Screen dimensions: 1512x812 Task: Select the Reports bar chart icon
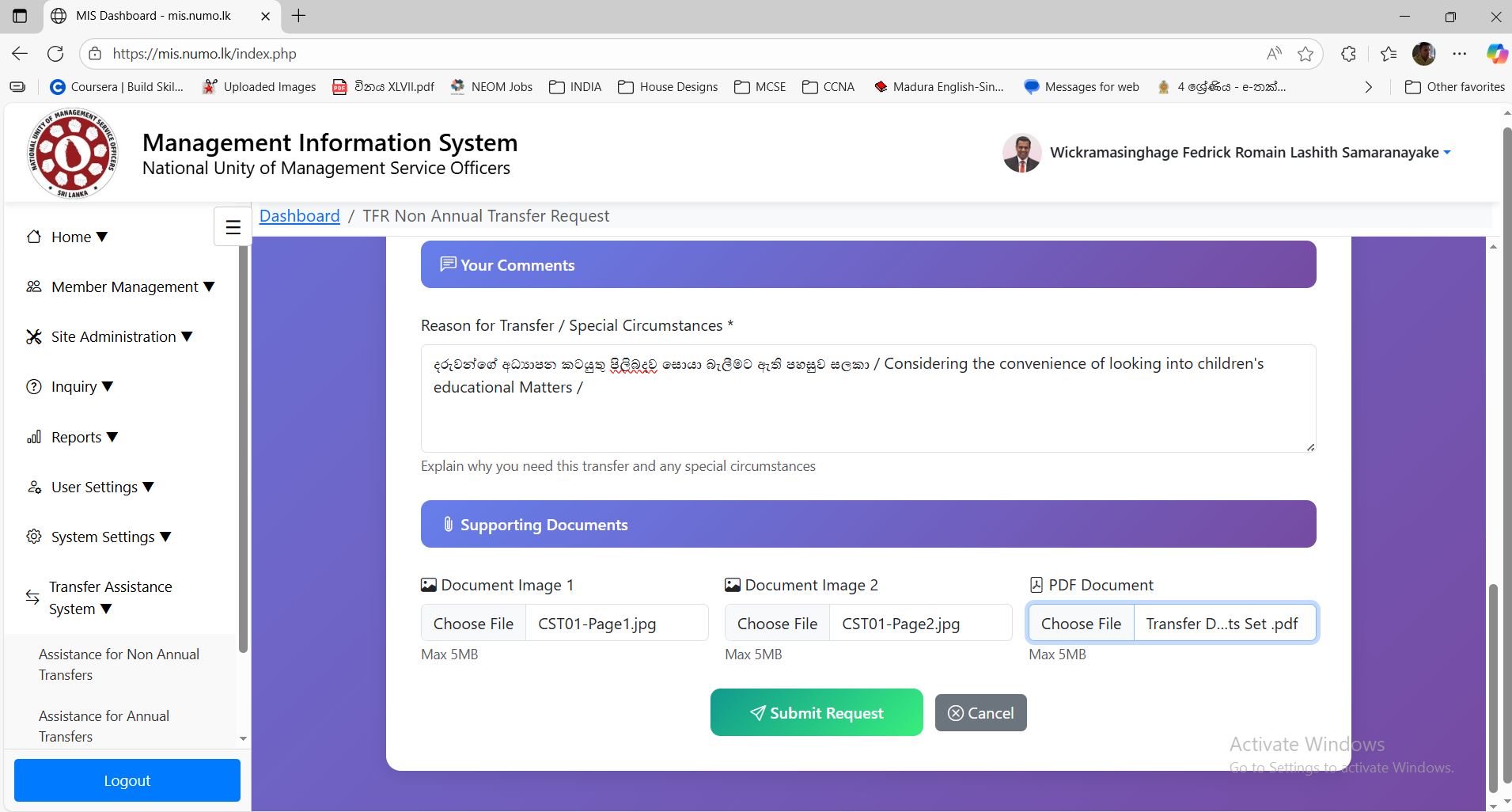(33, 436)
